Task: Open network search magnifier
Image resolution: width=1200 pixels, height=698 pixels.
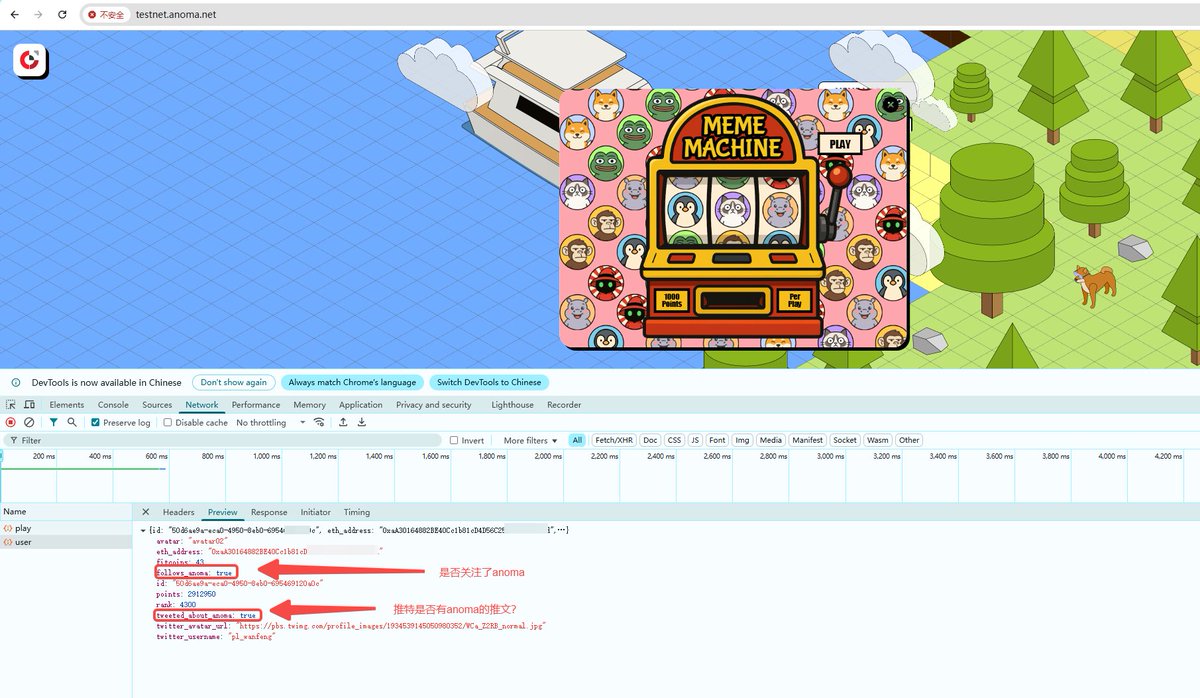Action: [x=72, y=423]
